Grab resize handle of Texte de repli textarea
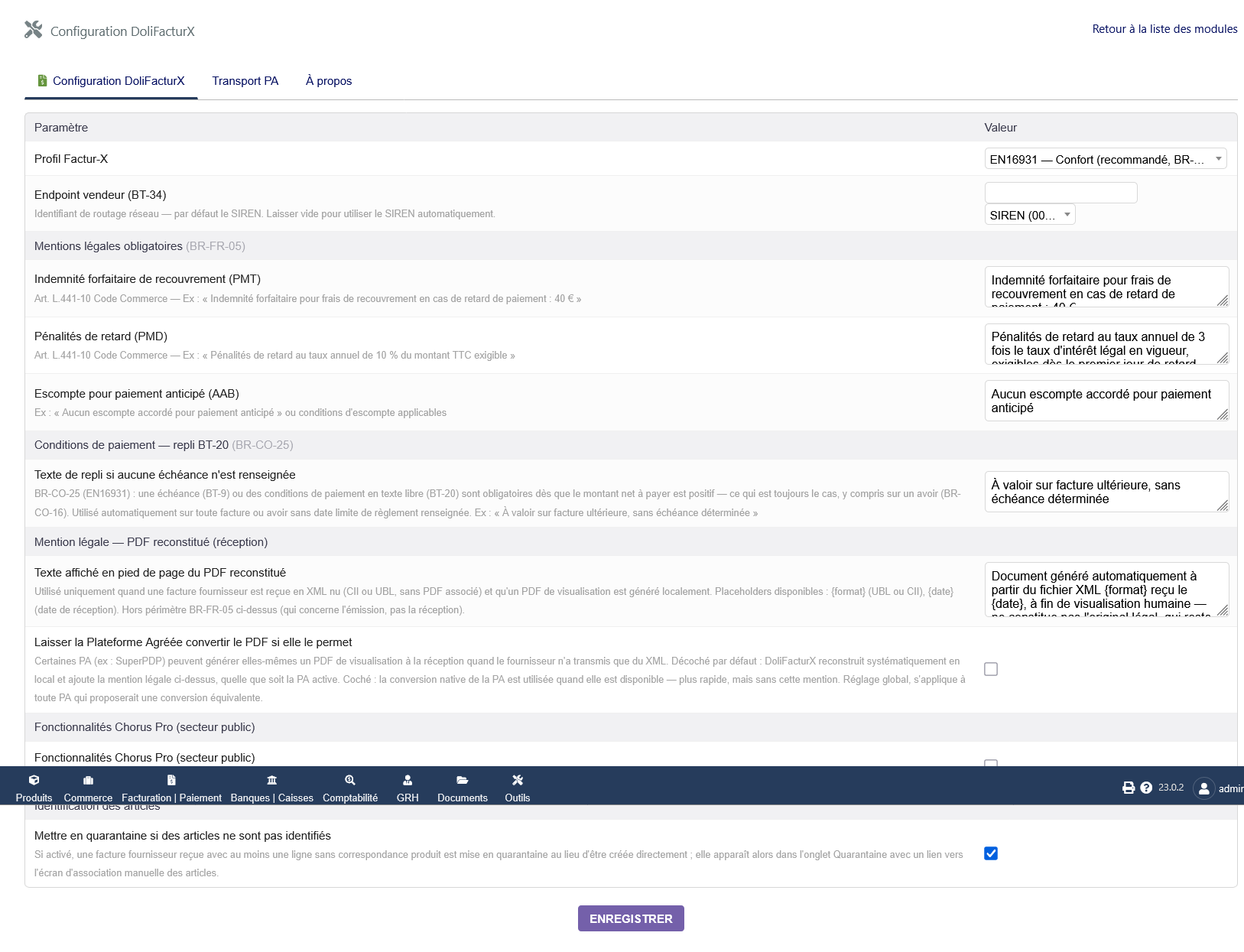Image resolution: width=1244 pixels, height=952 pixels. (1223, 505)
